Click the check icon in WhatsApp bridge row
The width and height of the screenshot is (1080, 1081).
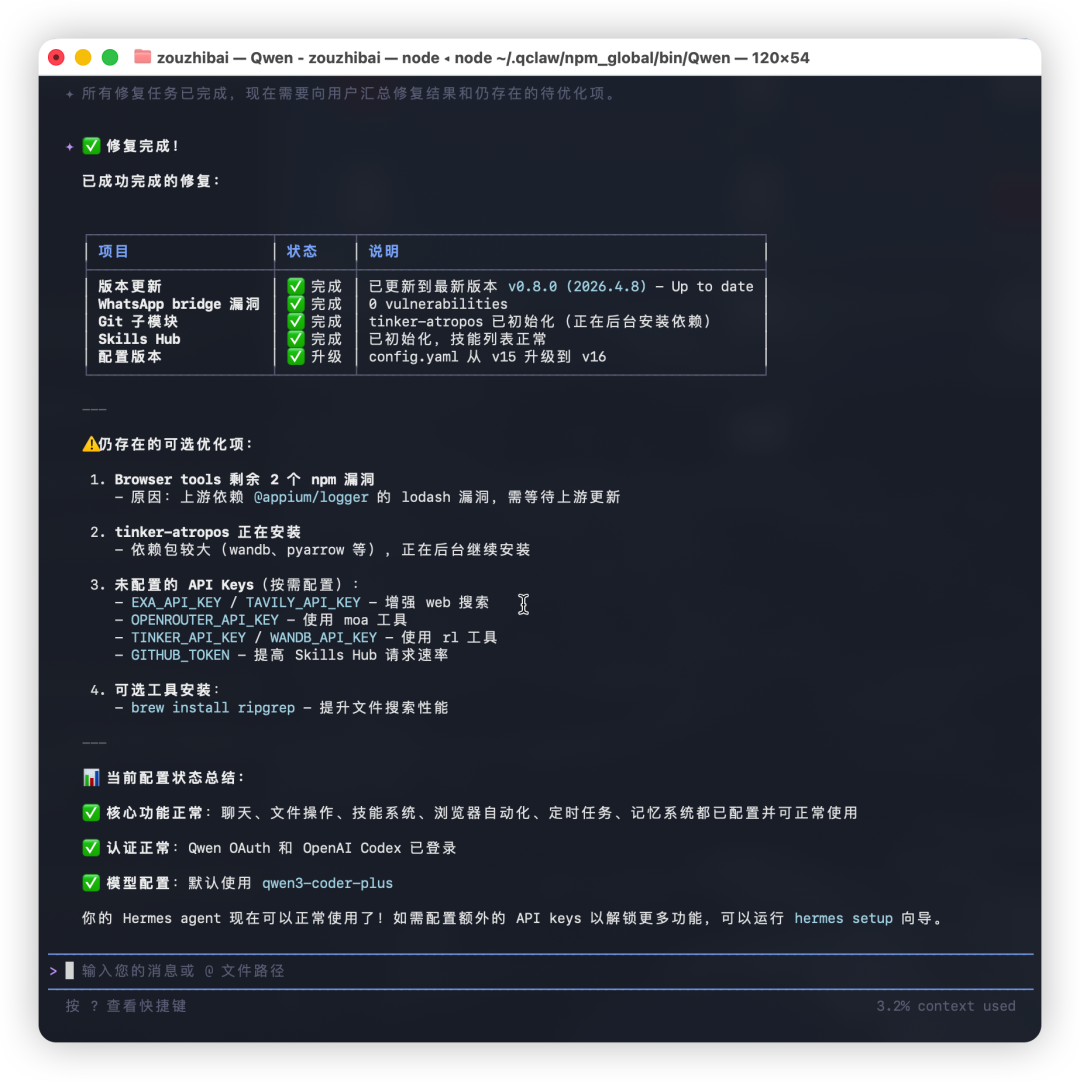296,304
